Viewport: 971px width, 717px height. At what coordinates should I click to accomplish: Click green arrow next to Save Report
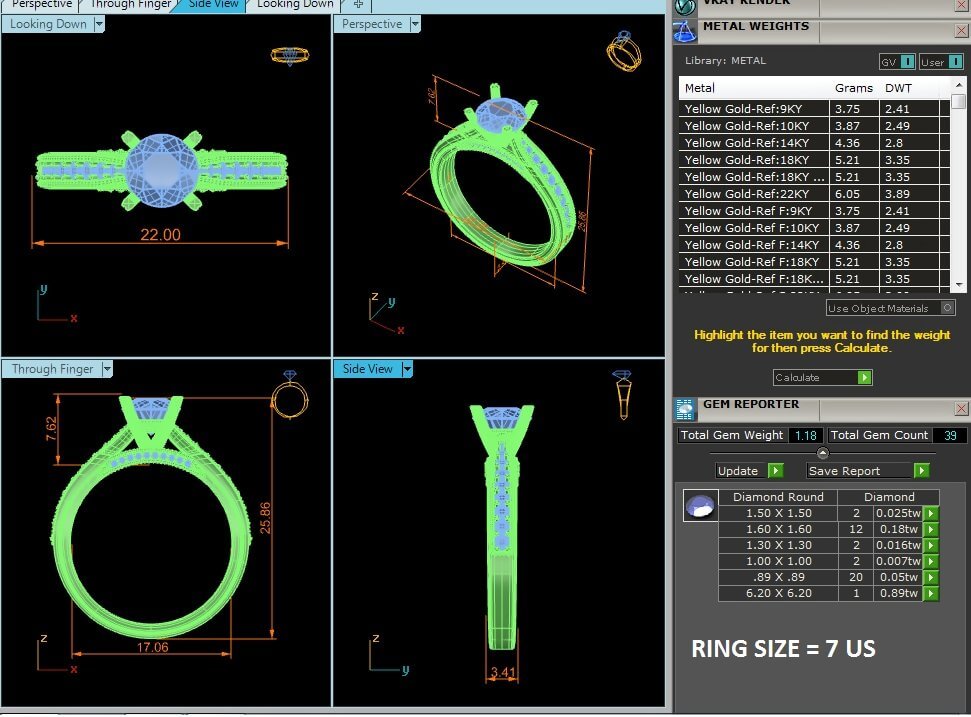[x=921, y=471]
